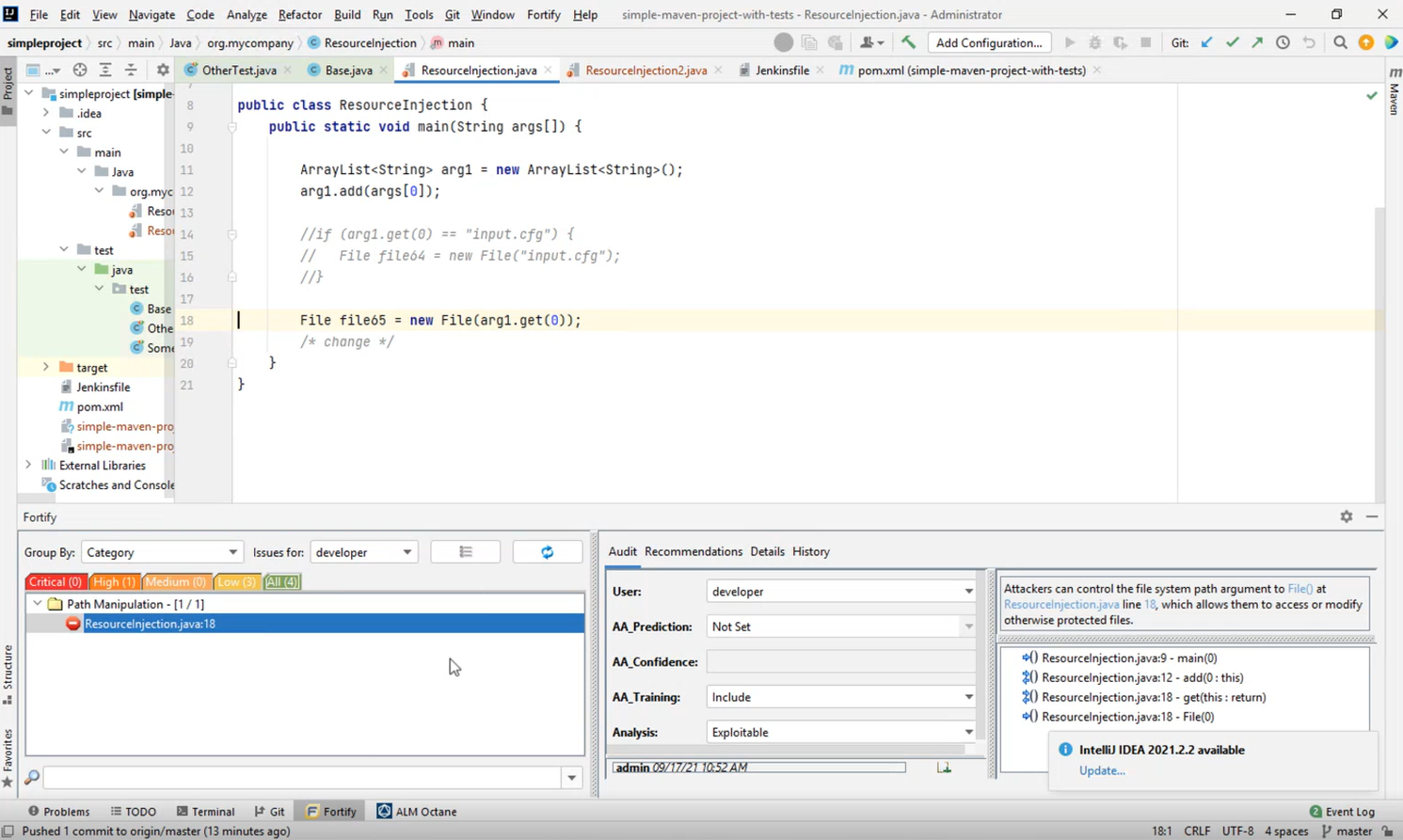Open Fortify panel settings gear

point(1347,516)
